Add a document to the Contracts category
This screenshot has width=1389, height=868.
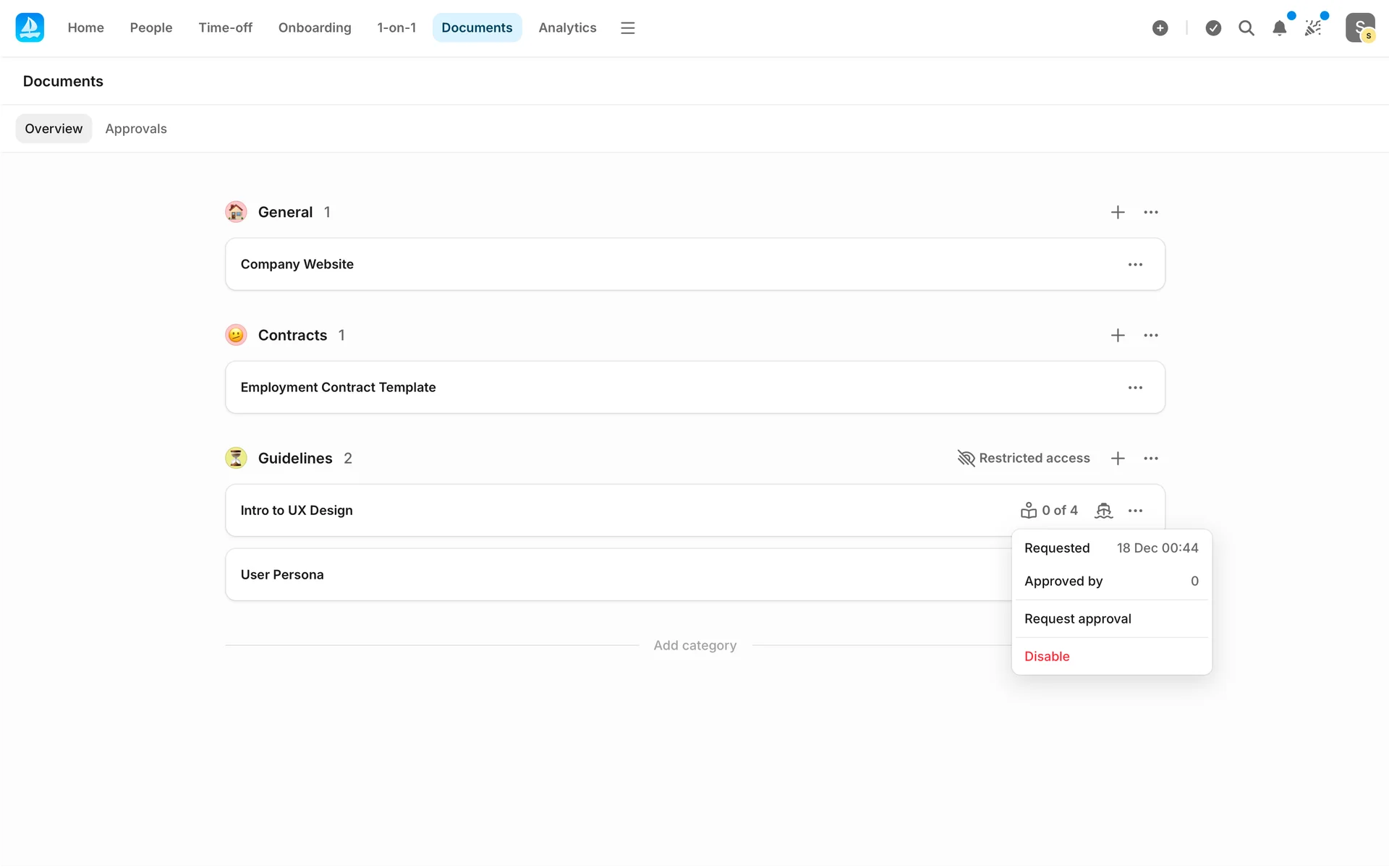(x=1118, y=335)
